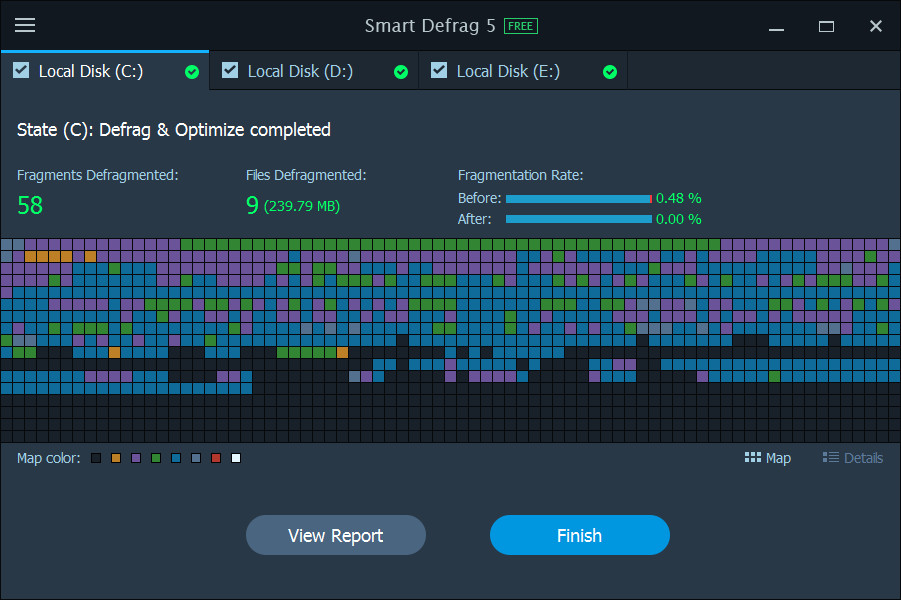Click the orange map color swatch
Image resolution: width=901 pixels, height=600 pixels.
[x=116, y=458]
